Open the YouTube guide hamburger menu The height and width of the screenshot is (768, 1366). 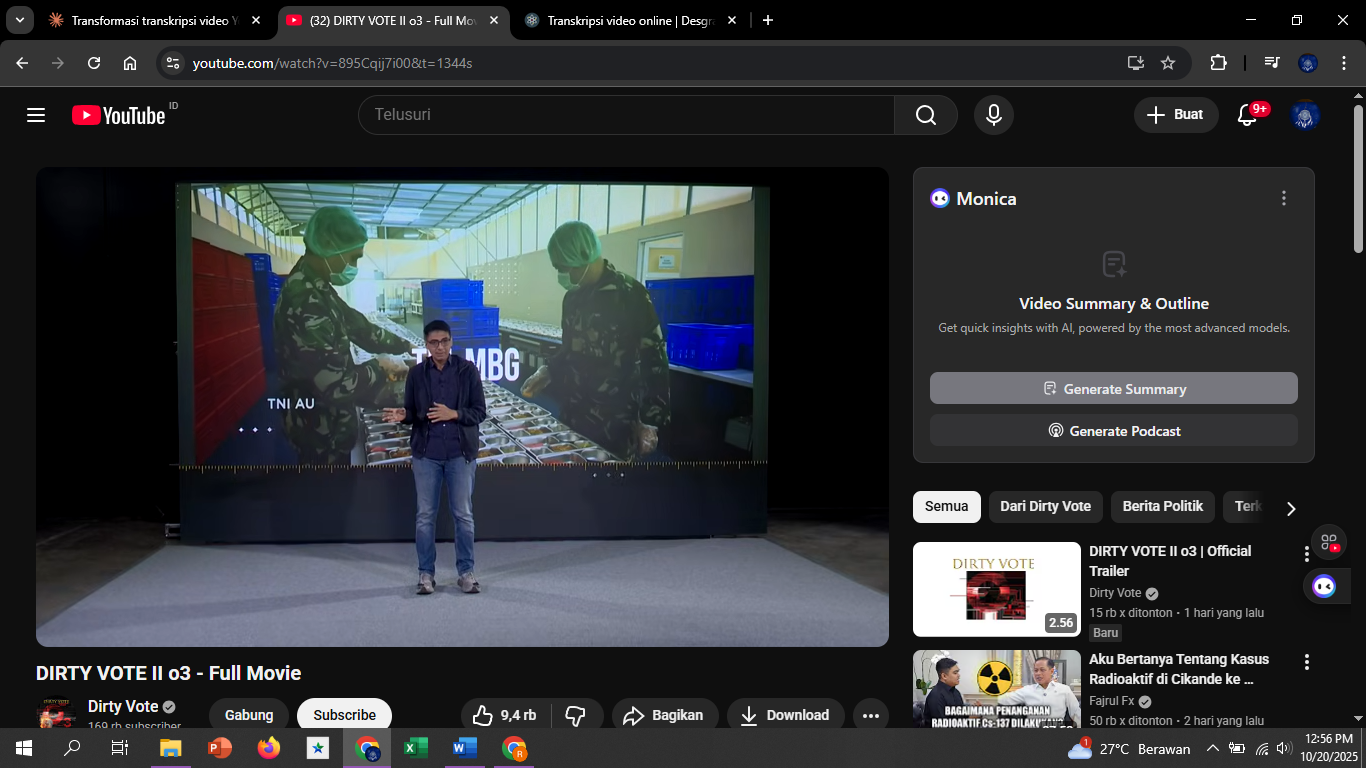click(x=36, y=115)
